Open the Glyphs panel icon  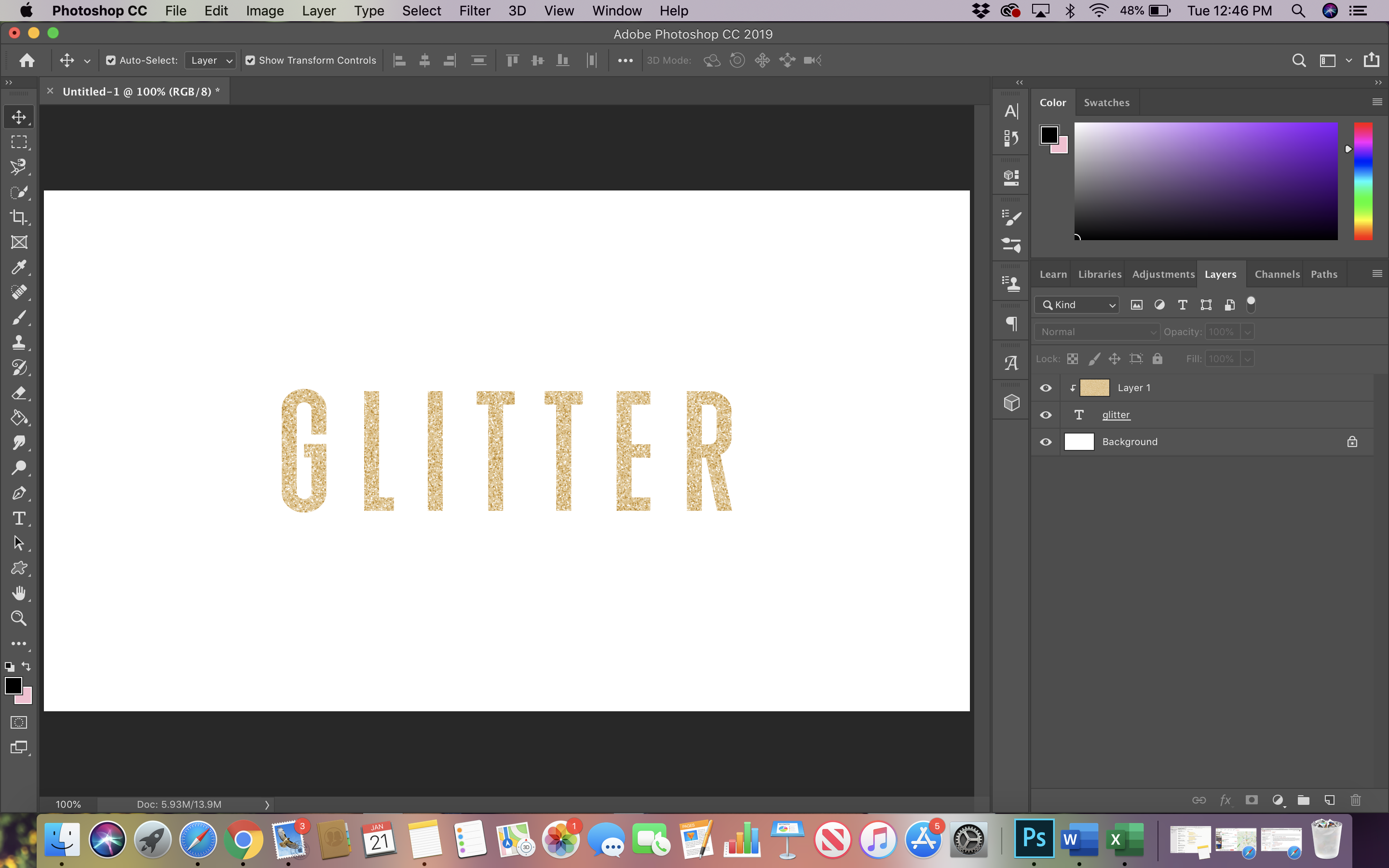[x=1011, y=363]
